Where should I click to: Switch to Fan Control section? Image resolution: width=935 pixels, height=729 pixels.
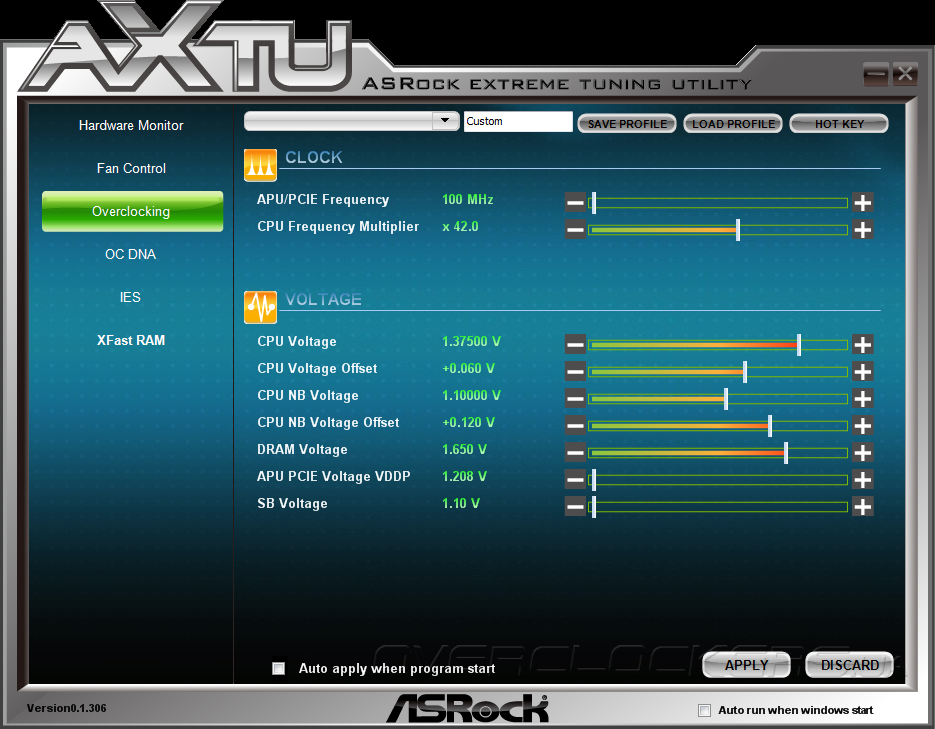point(131,168)
